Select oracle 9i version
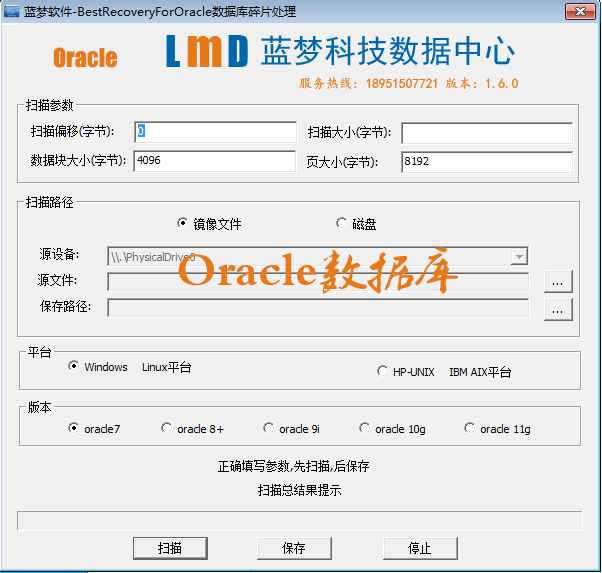602x573 pixels. (269, 428)
